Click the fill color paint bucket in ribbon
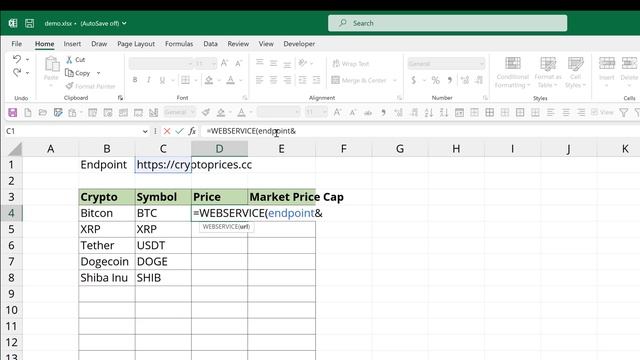 [209, 80]
